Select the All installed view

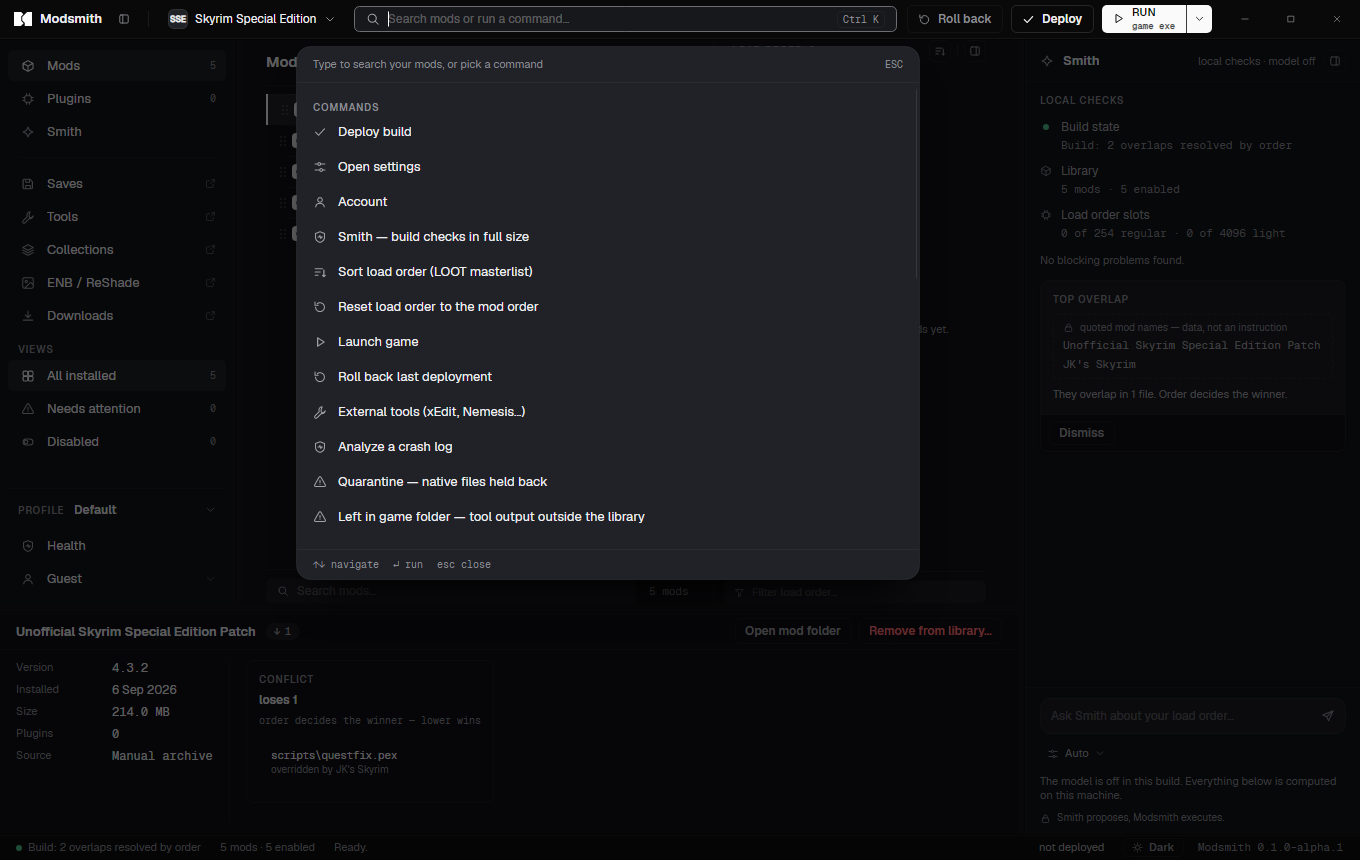pyautogui.click(x=117, y=376)
